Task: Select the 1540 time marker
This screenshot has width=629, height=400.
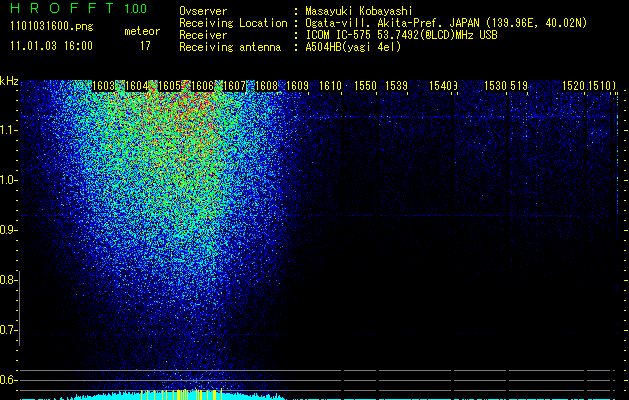Action: [x=440, y=86]
